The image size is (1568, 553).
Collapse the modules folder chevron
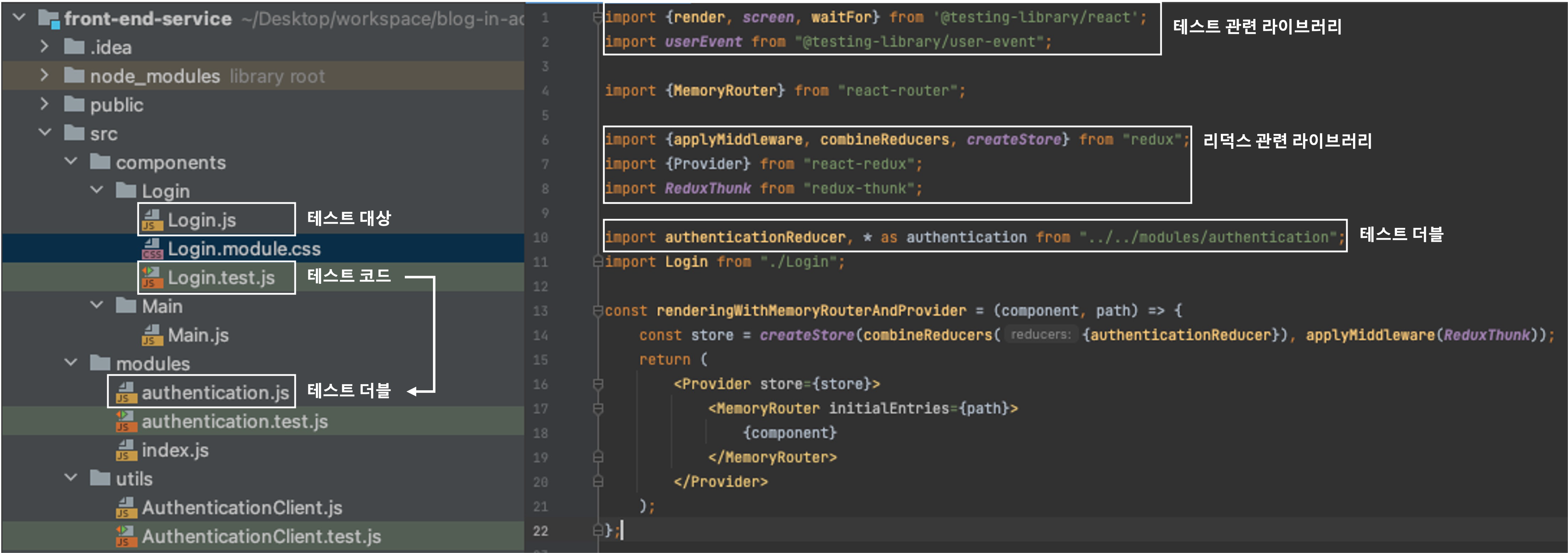tap(70, 362)
